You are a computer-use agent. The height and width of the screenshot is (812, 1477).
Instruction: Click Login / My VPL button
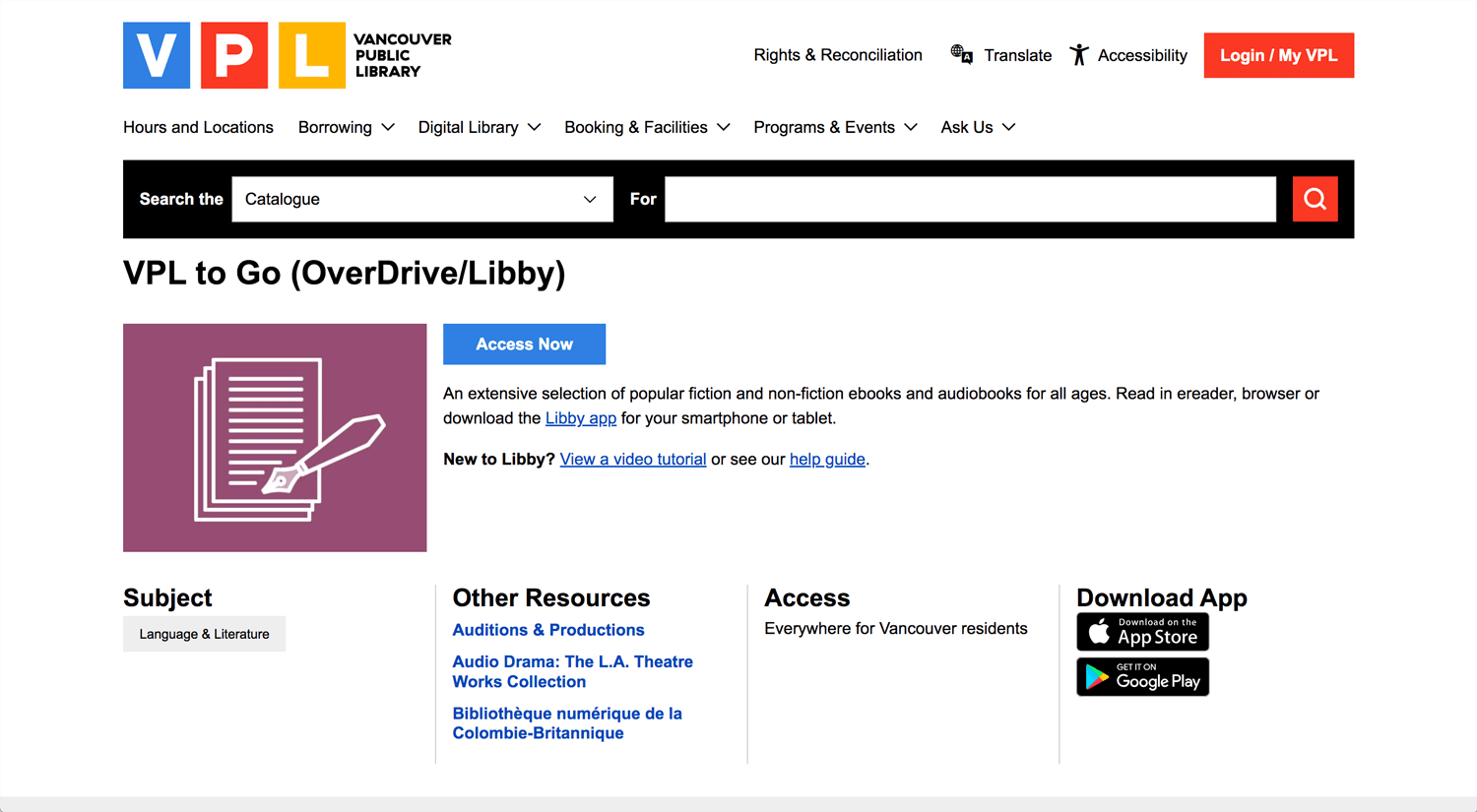tap(1278, 55)
